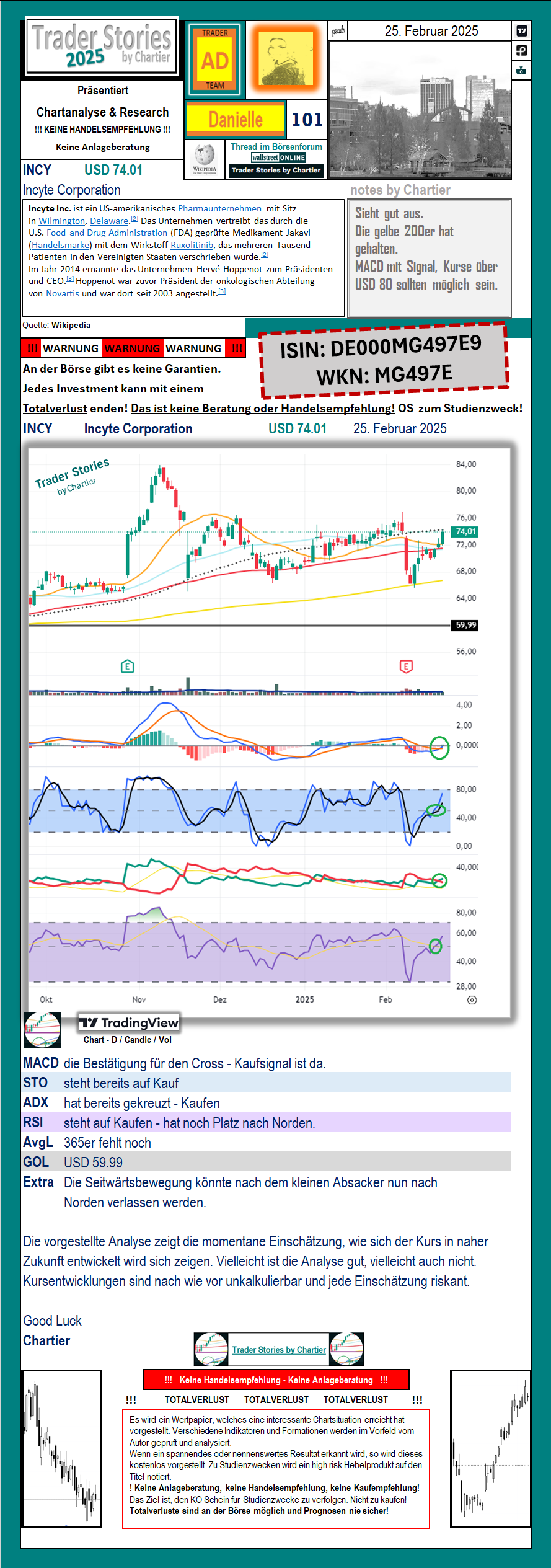Click the 2025 label on chart time axis

[x=304, y=999]
